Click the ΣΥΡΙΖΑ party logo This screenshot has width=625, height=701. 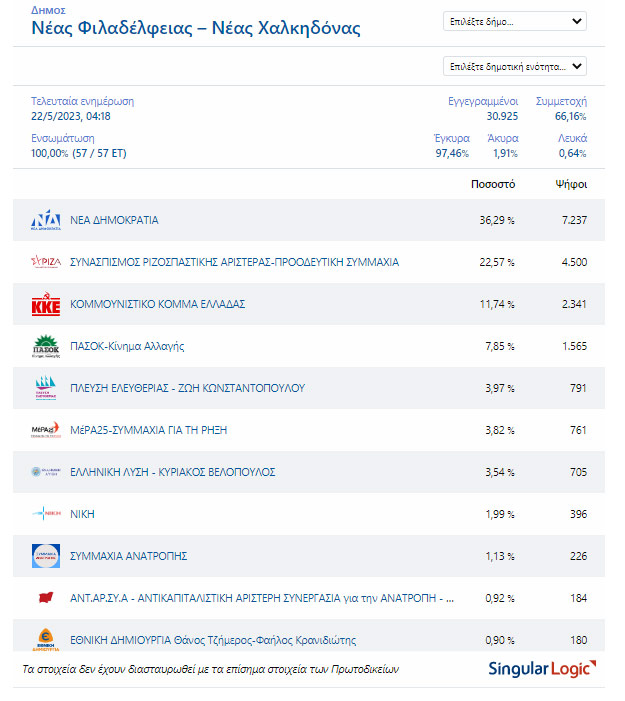tap(46, 262)
